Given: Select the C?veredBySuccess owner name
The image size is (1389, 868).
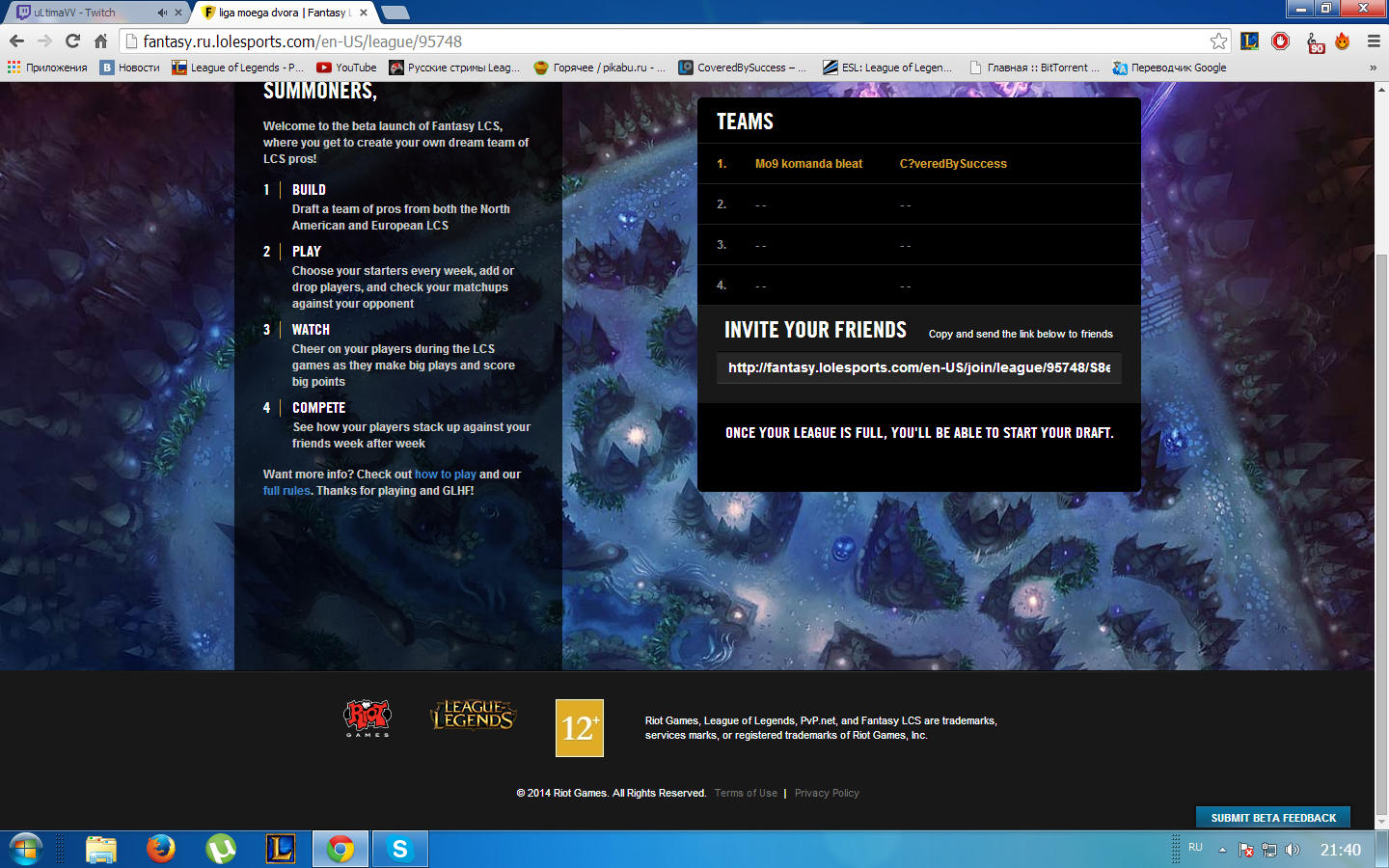Looking at the screenshot, I should (x=953, y=164).
